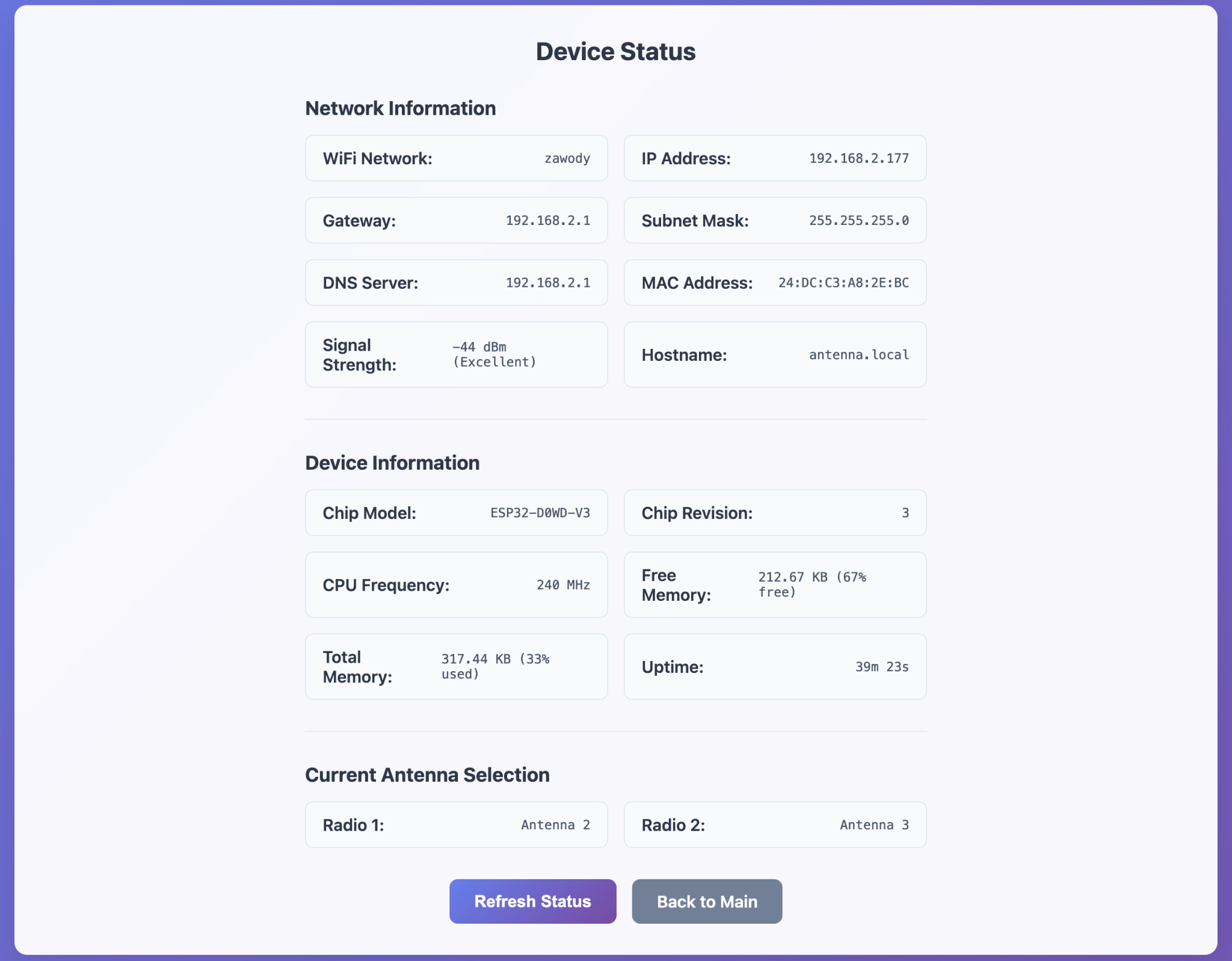Click the Free Memory reading
1232x961 pixels.
(812, 585)
